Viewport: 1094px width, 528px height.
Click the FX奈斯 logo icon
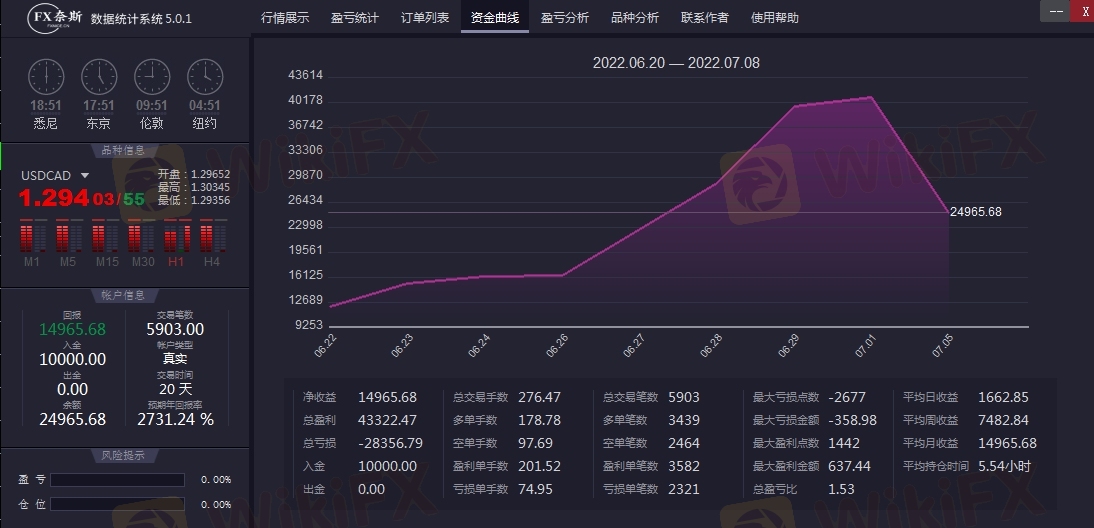pyautogui.click(x=55, y=18)
